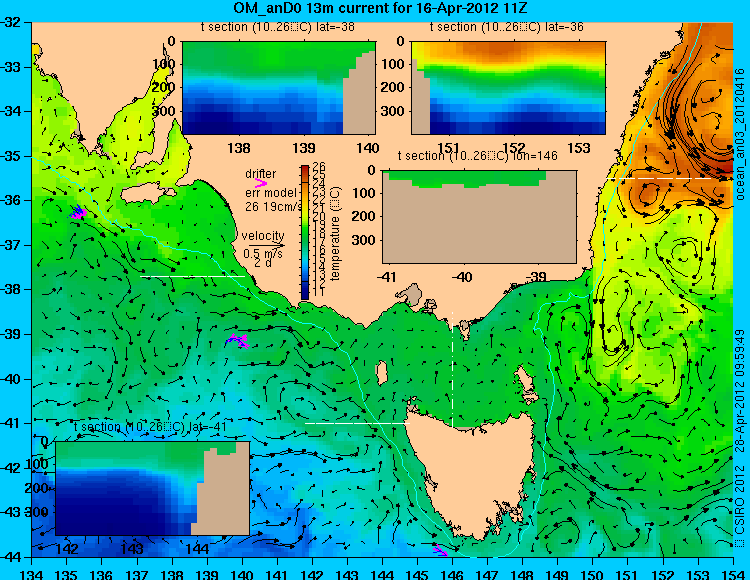Viewport: 750px width, 580px height.
Task: Click the warm orange eddy near 151.5E, 36S
Action: coord(650,194)
